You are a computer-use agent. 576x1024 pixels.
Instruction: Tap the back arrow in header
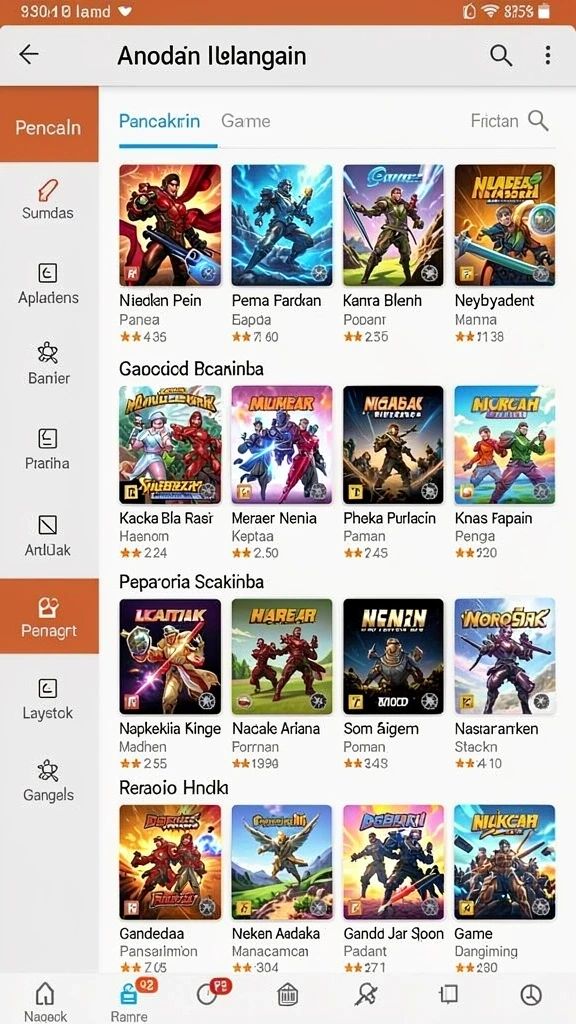point(29,55)
